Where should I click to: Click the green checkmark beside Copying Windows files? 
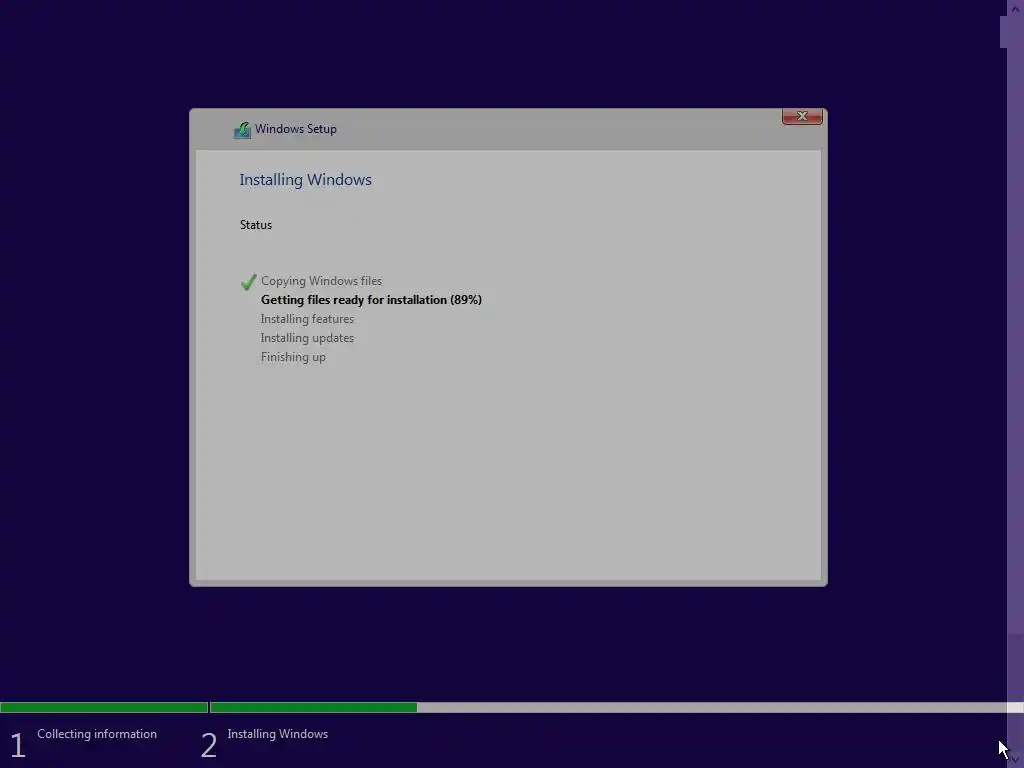tap(248, 281)
